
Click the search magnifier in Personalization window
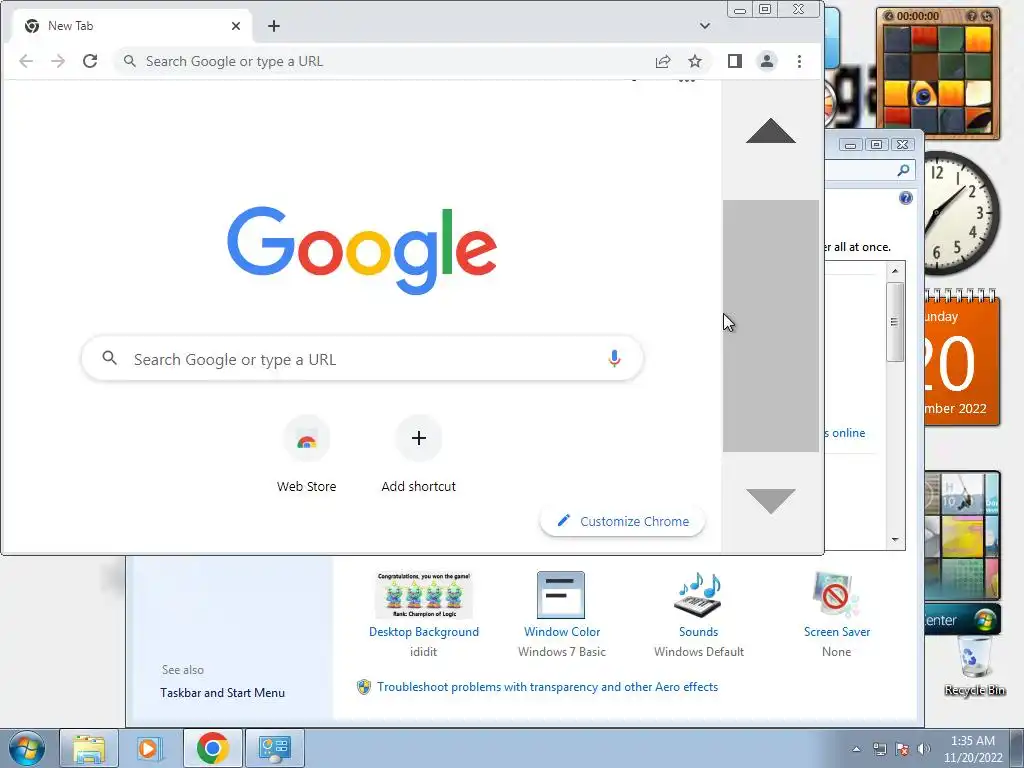pyautogui.click(x=903, y=170)
